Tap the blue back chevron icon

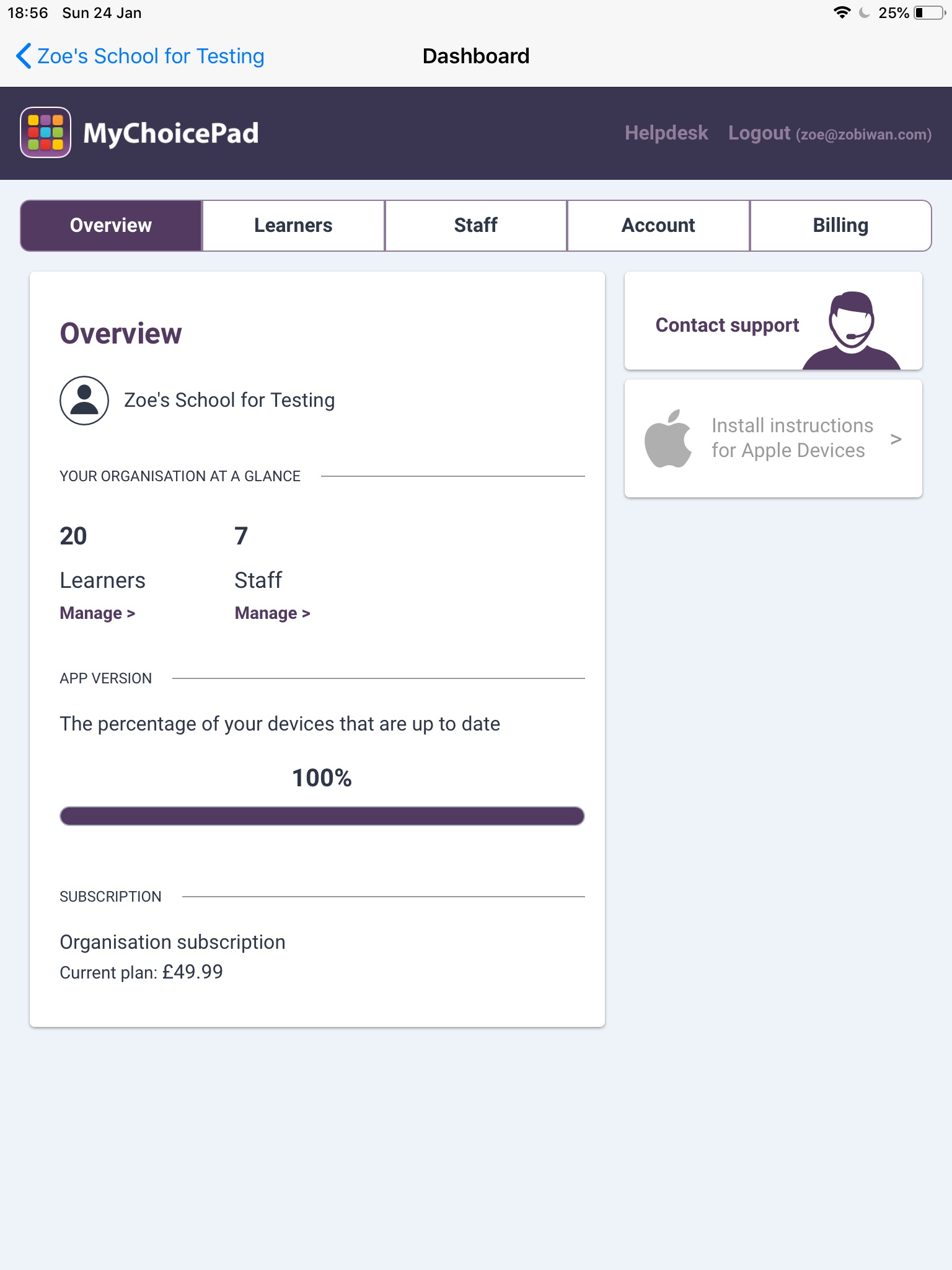[x=23, y=56]
